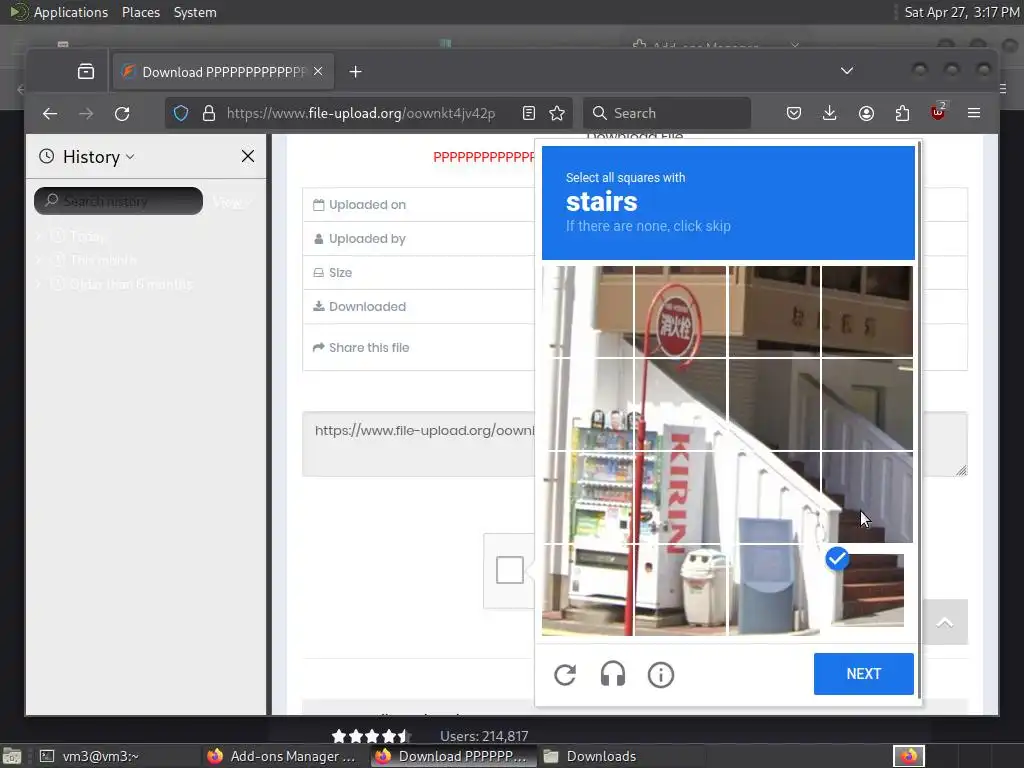Select the captcha tile with the red sign
1024x768 pixels.
pos(680,312)
